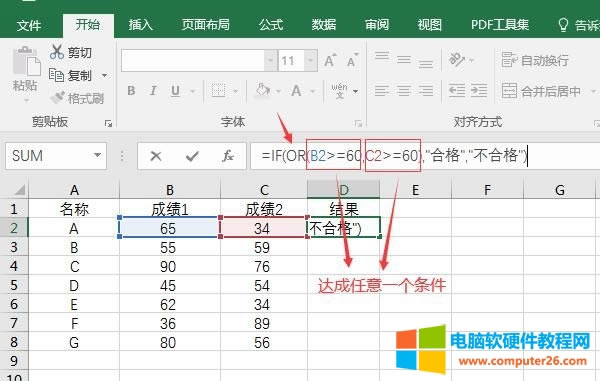Open the Name Box dropdown showing SUM

click(x=97, y=155)
